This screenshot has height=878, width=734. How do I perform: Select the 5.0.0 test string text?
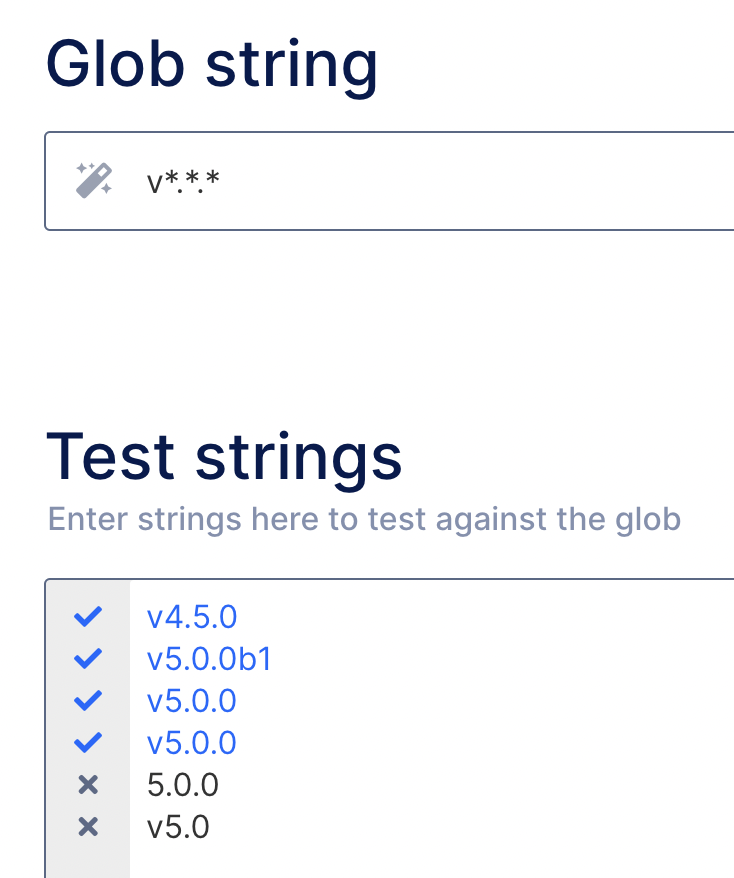(182, 785)
